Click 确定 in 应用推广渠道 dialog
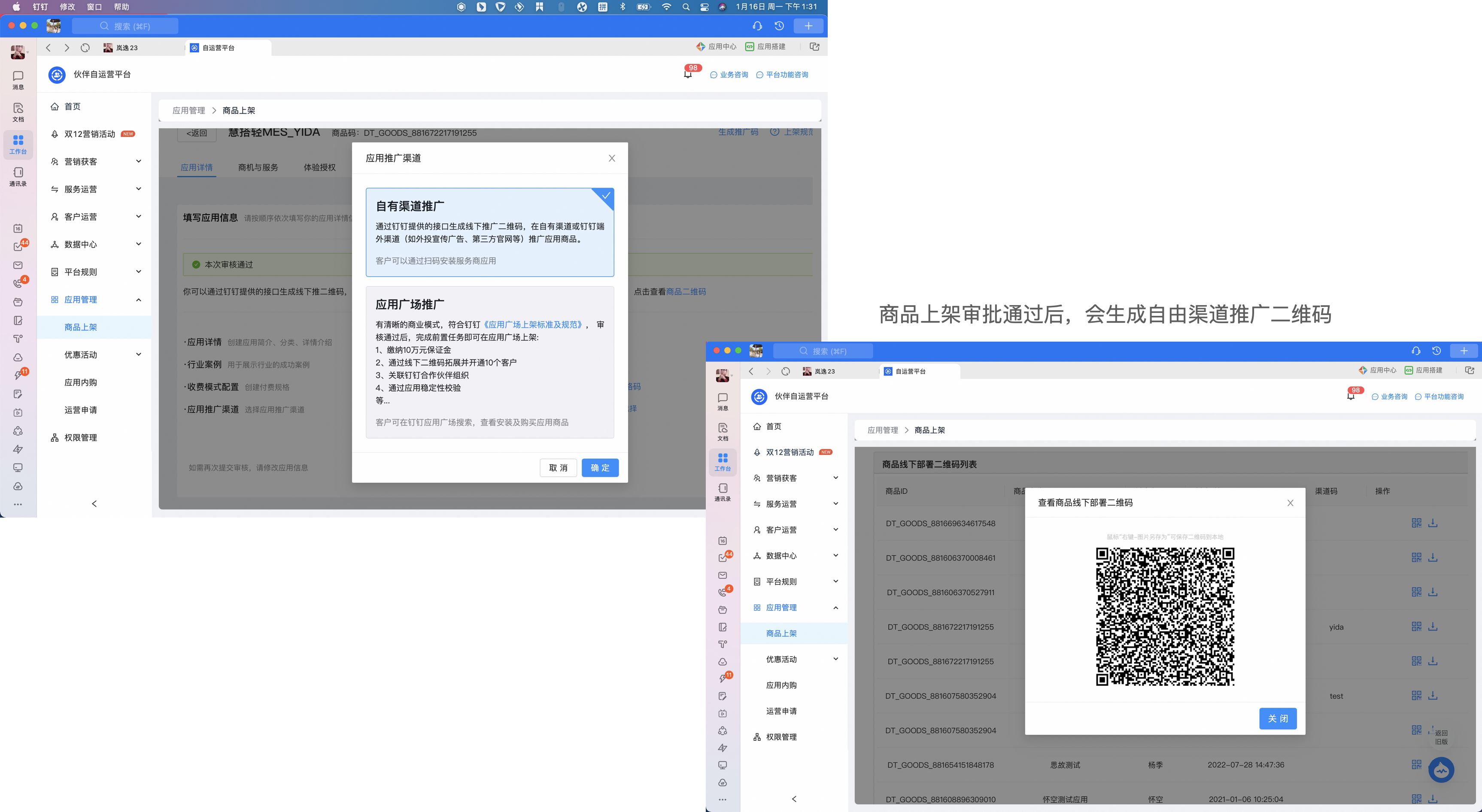Viewport: 1482px width, 812px height. [599, 467]
